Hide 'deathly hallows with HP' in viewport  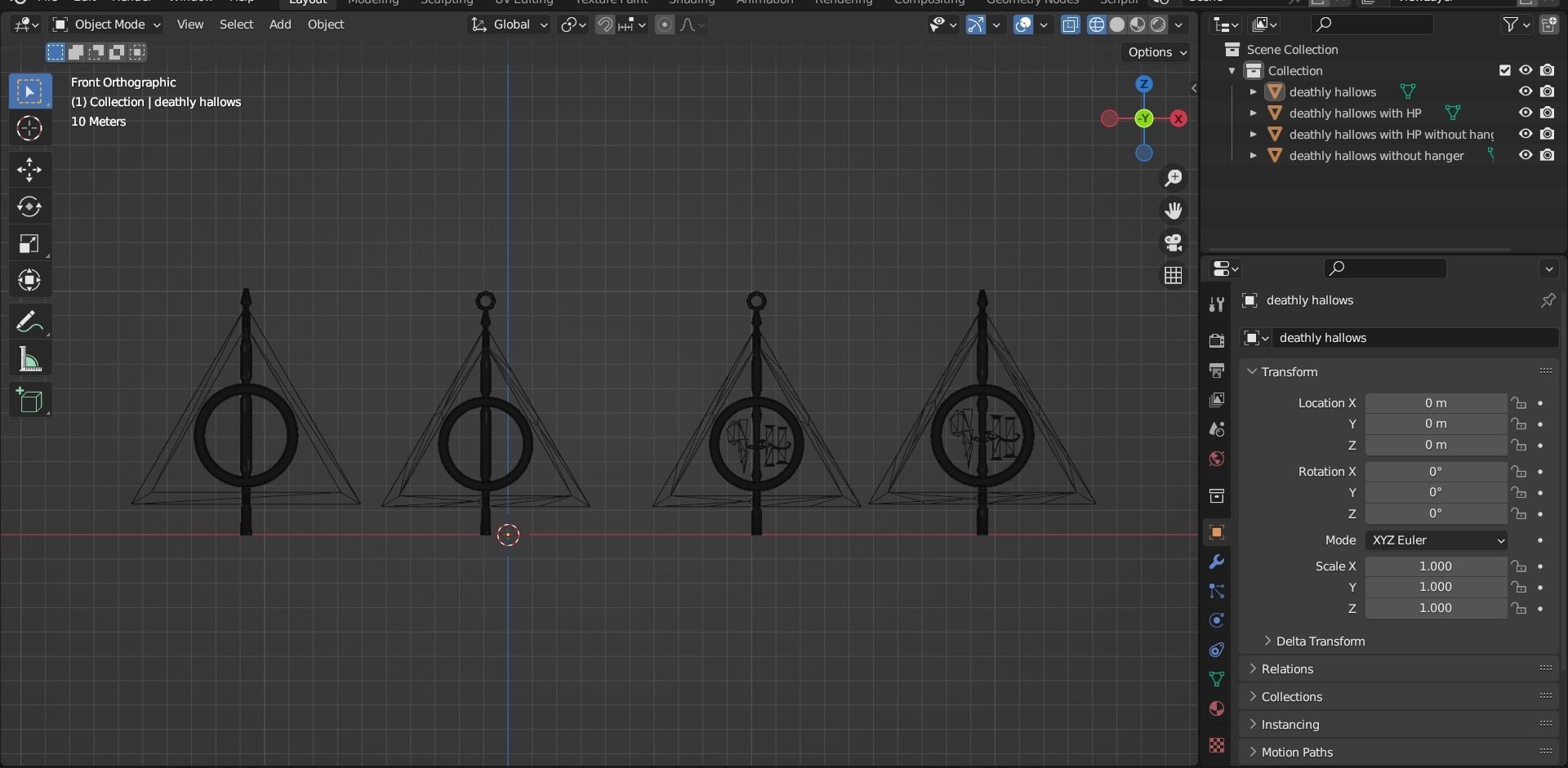1526,113
